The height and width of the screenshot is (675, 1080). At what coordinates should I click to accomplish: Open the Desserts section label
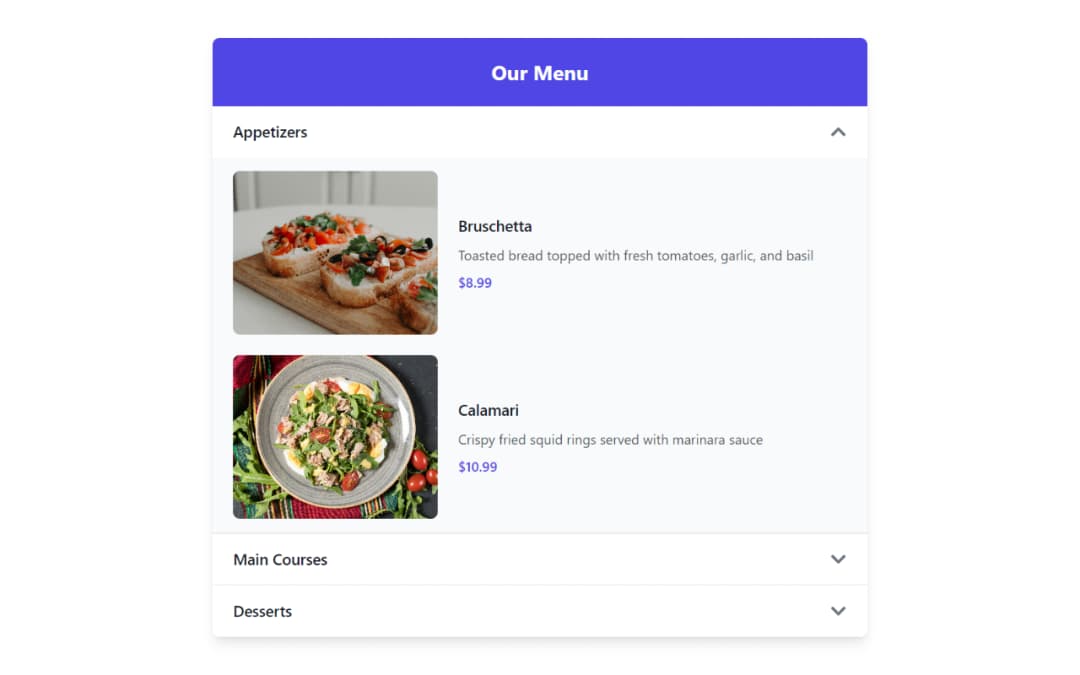(263, 612)
